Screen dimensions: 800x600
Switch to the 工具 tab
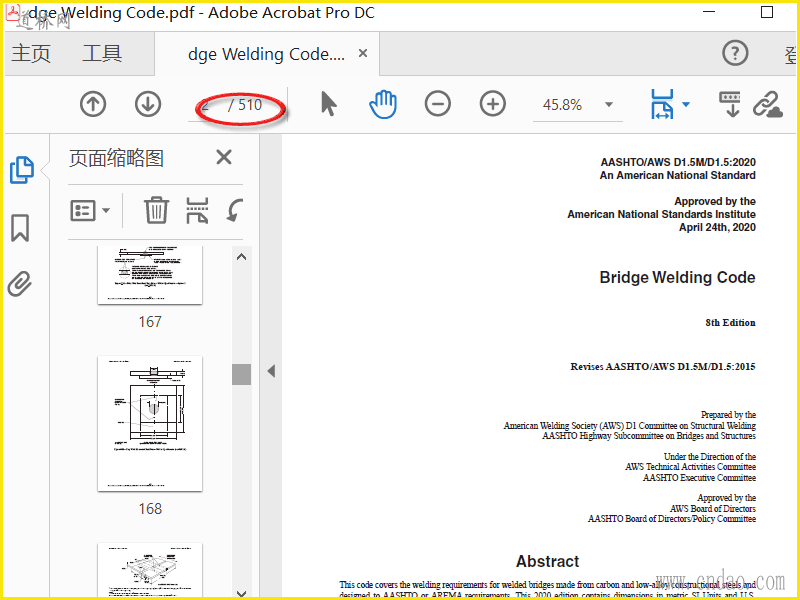click(x=102, y=54)
